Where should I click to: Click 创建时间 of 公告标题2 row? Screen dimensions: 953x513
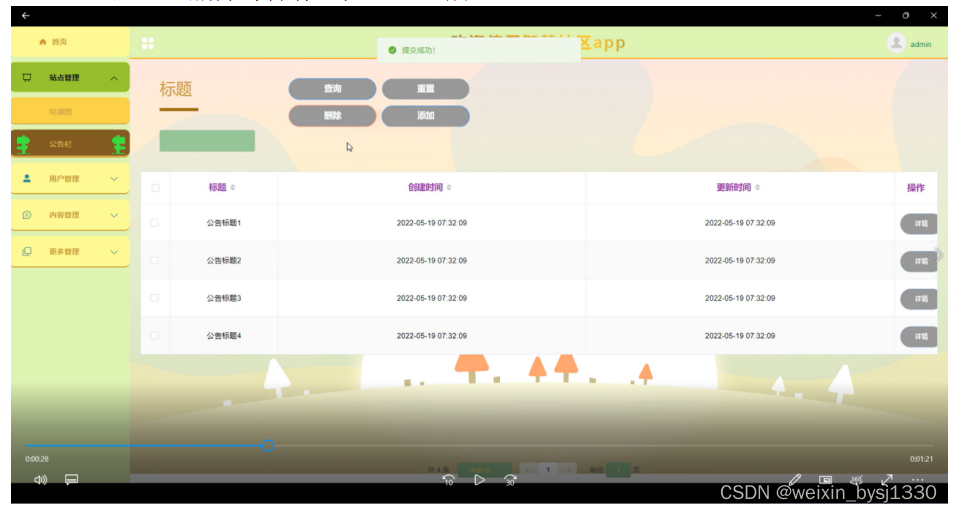[x=432, y=261]
